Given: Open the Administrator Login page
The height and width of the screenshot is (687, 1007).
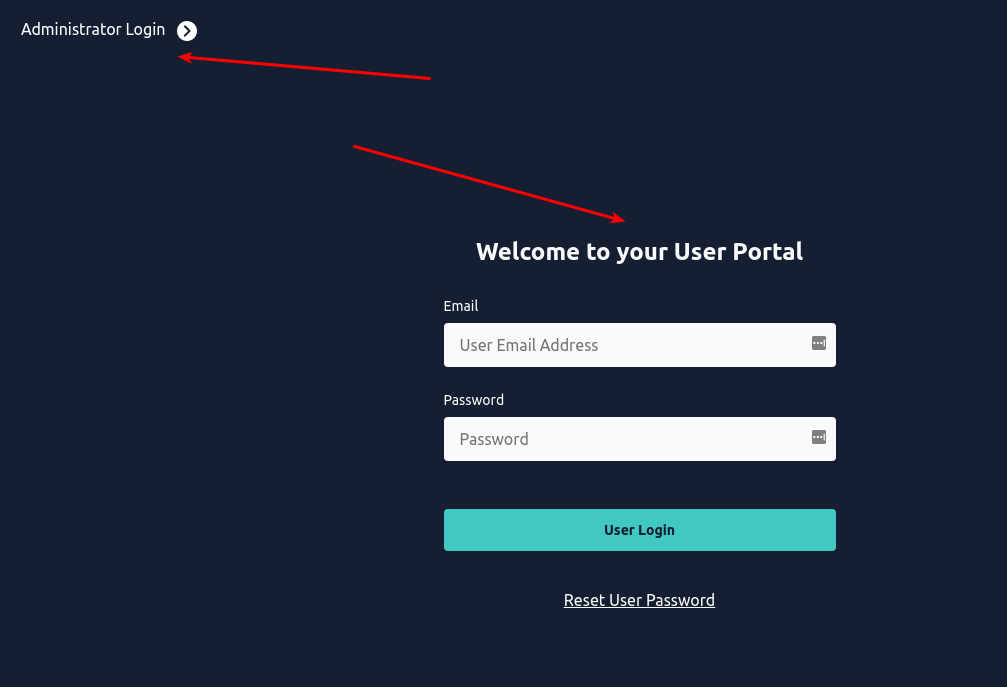Looking at the screenshot, I should pos(93,30).
